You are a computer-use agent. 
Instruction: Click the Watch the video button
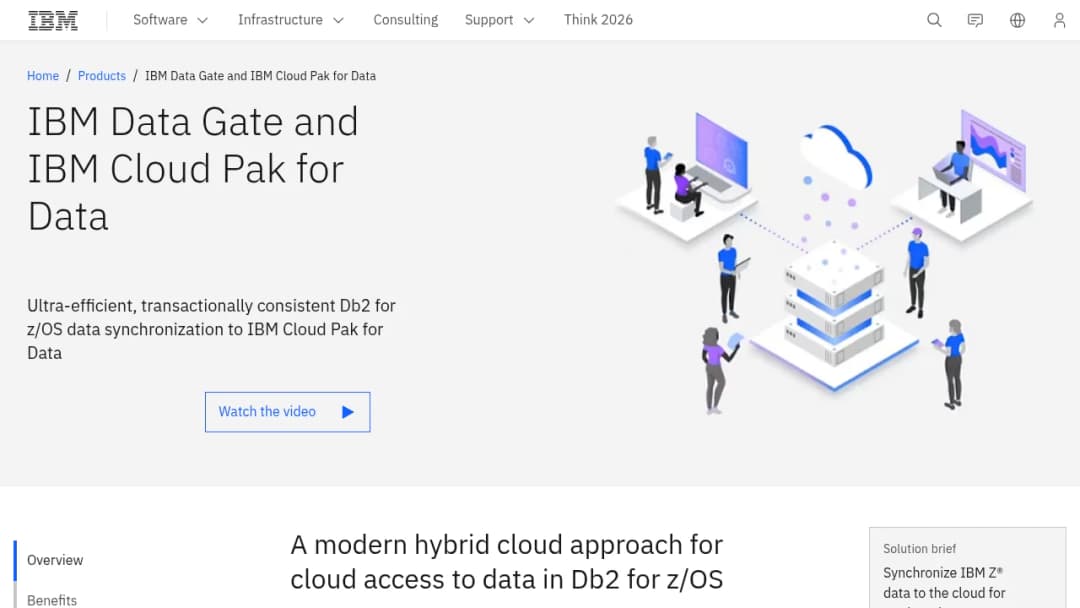(x=287, y=412)
